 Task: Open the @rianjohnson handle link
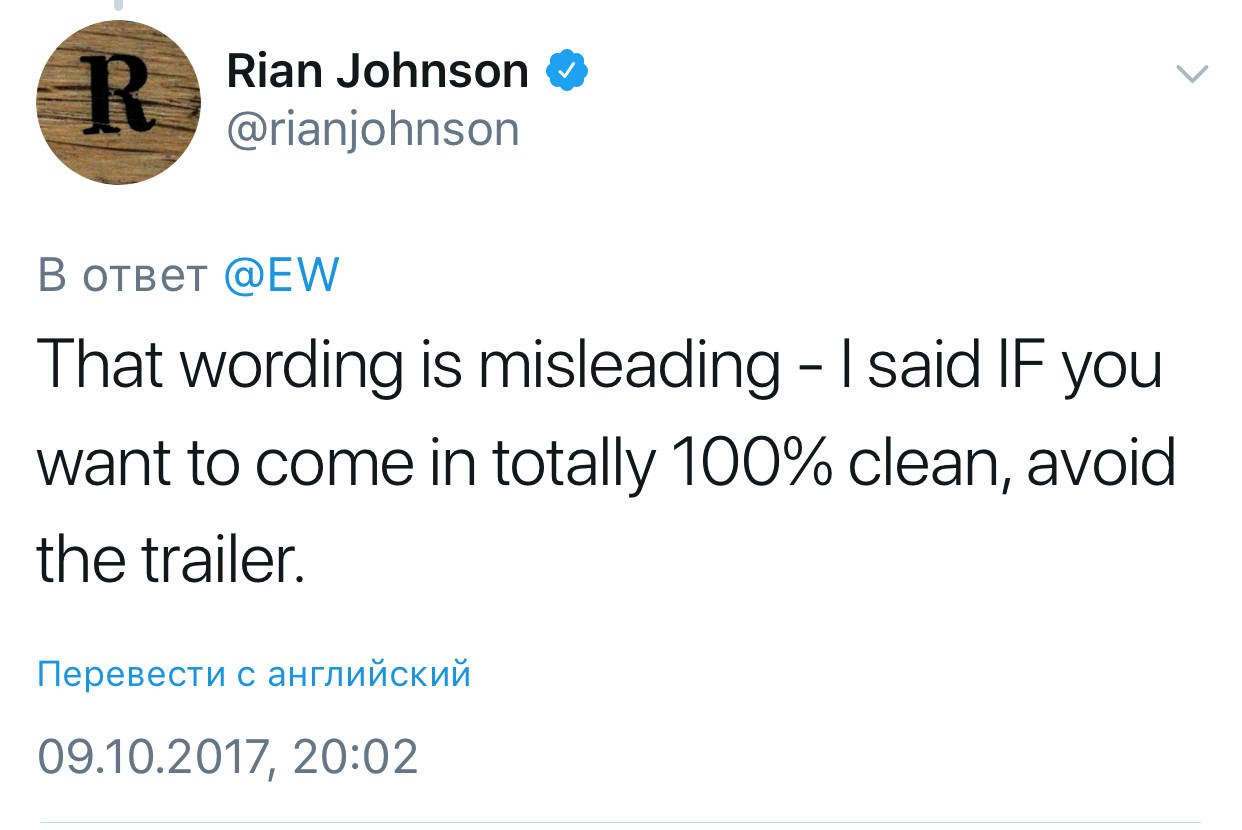pyautogui.click(x=374, y=129)
